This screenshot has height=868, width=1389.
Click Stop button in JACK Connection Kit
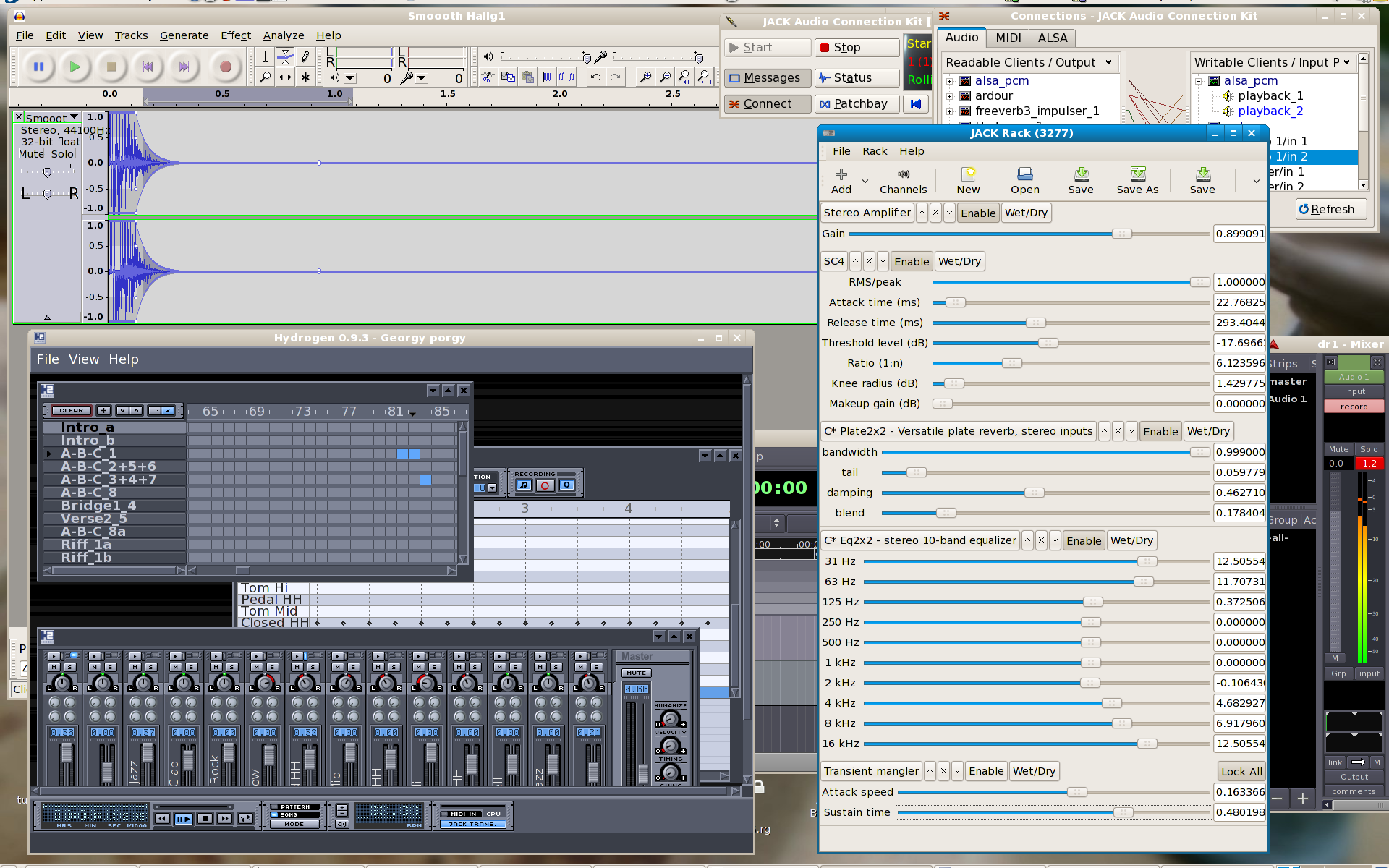tap(857, 47)
